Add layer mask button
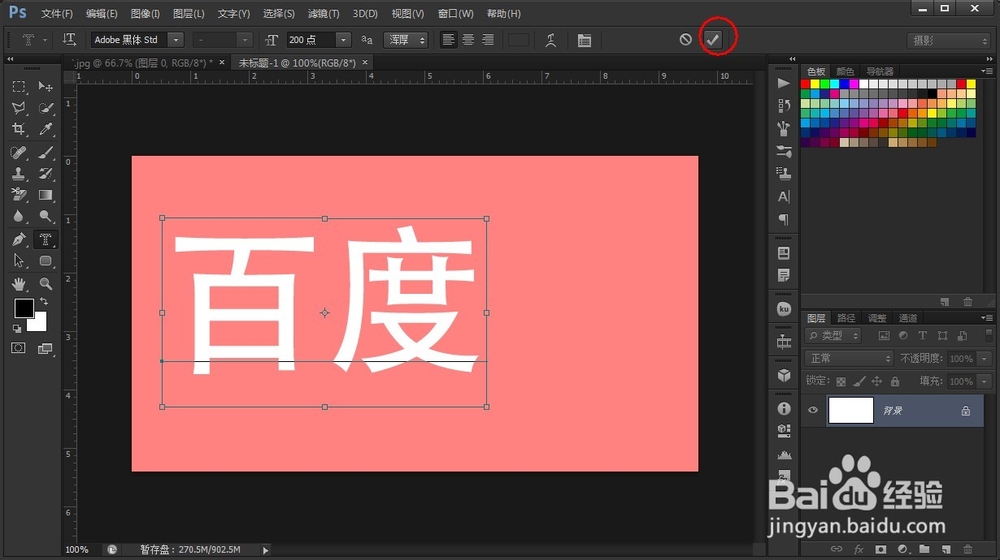 [881, 549]
